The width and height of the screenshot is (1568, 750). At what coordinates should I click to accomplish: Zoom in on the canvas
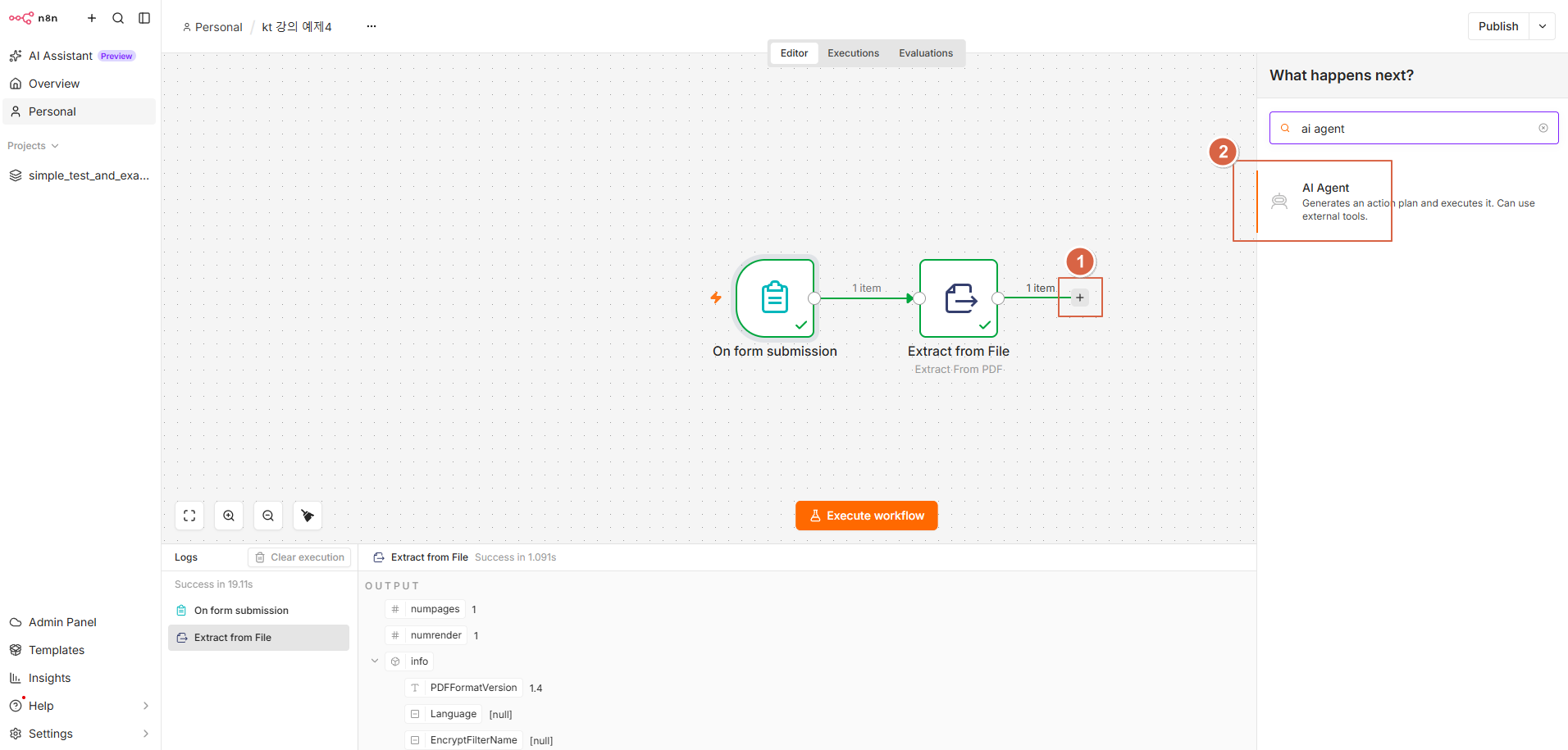(x=229, y=516)
